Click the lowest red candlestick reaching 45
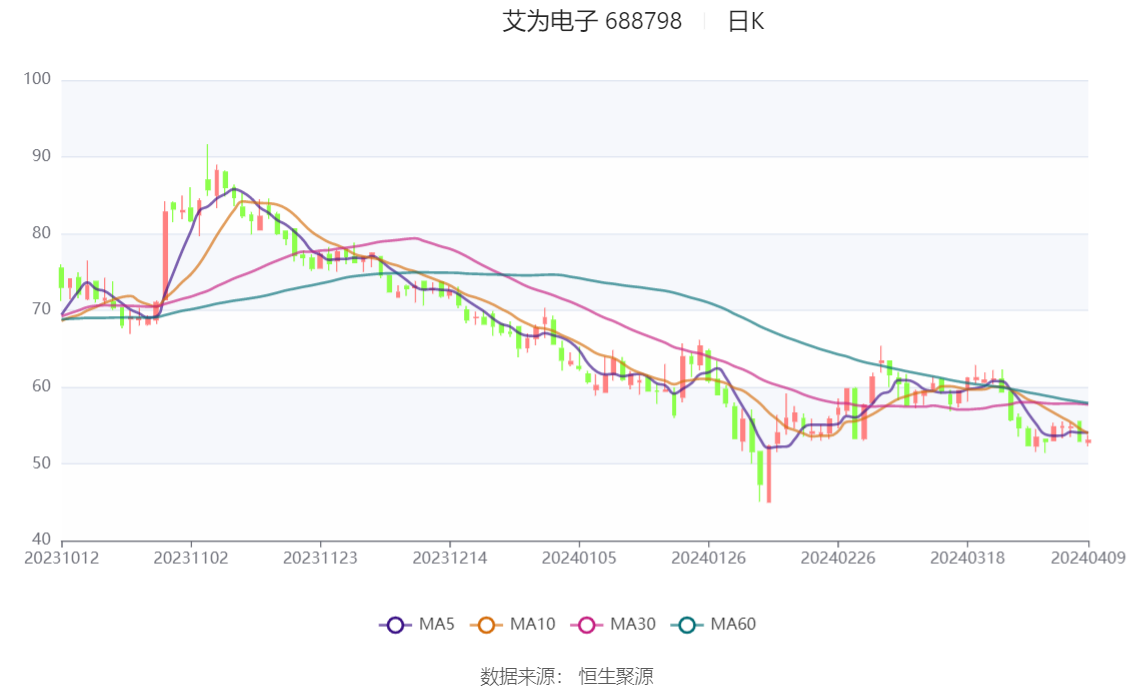 [769, 475]
